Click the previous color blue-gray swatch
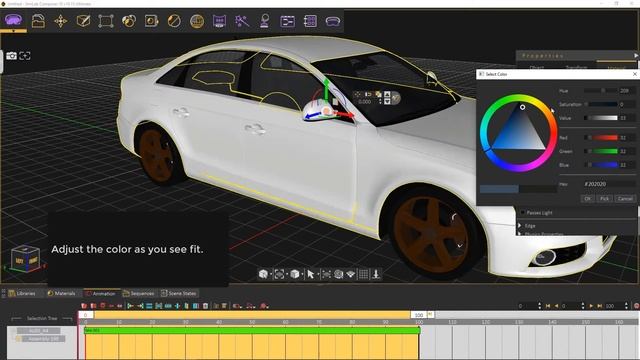640x360 pixels. coord(499,189)
